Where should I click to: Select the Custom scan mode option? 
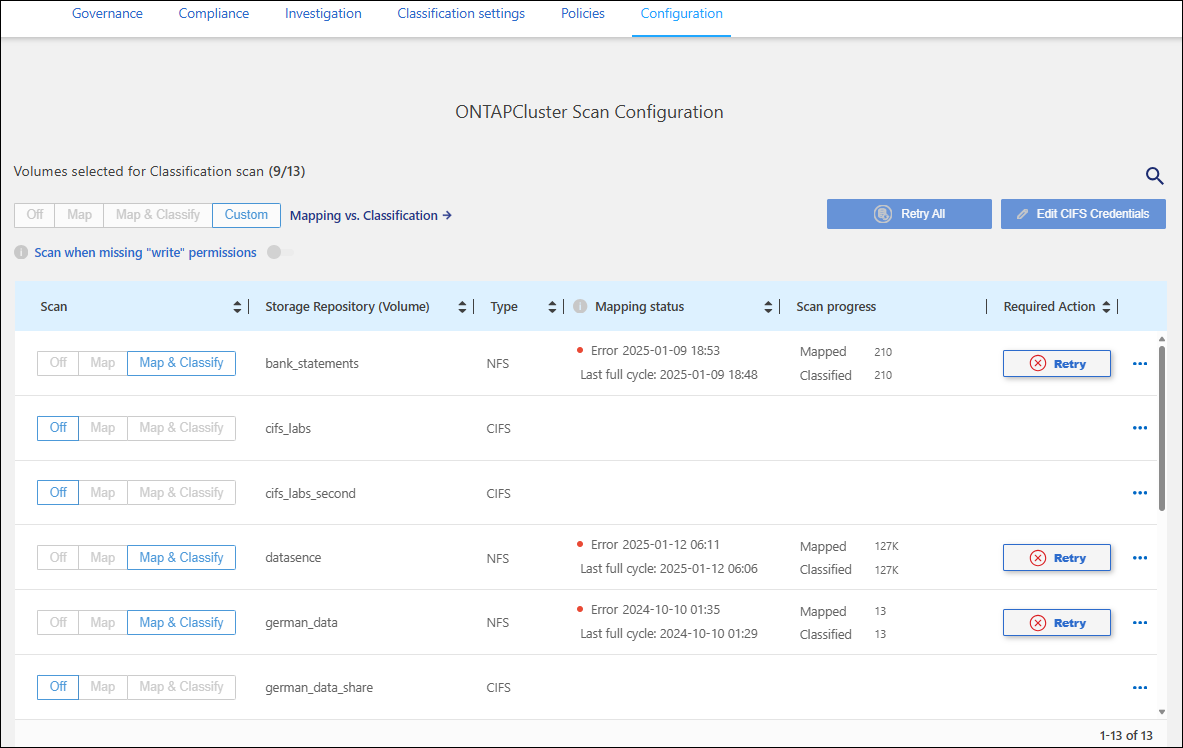pos(246,214)
